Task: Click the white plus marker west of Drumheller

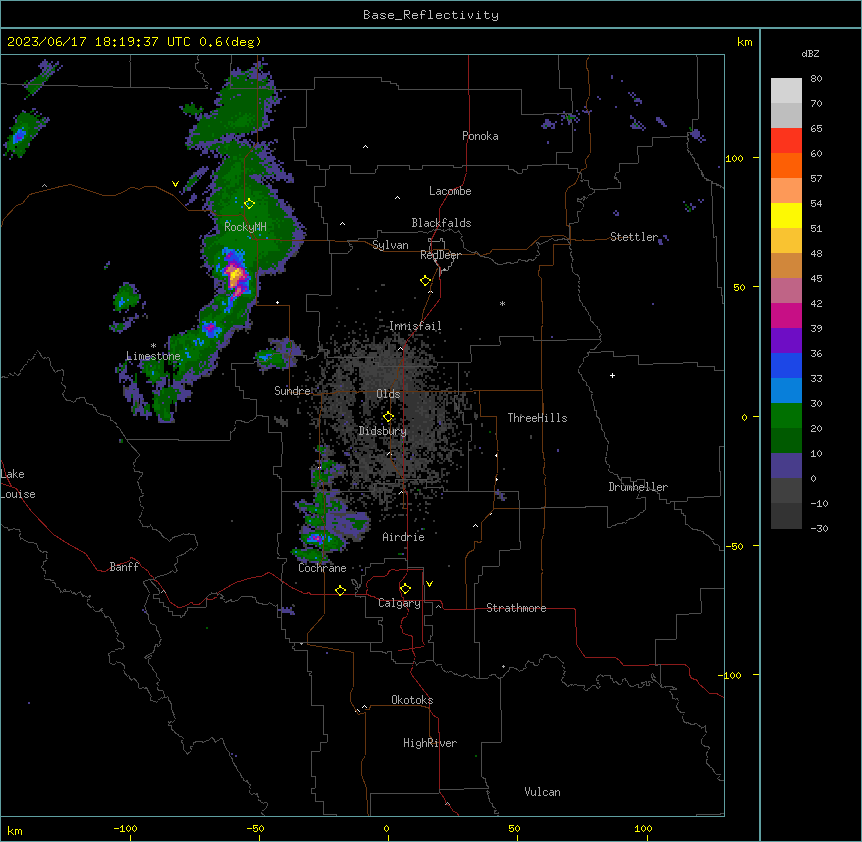Action: pyautogui.click(x=612, y=375)
